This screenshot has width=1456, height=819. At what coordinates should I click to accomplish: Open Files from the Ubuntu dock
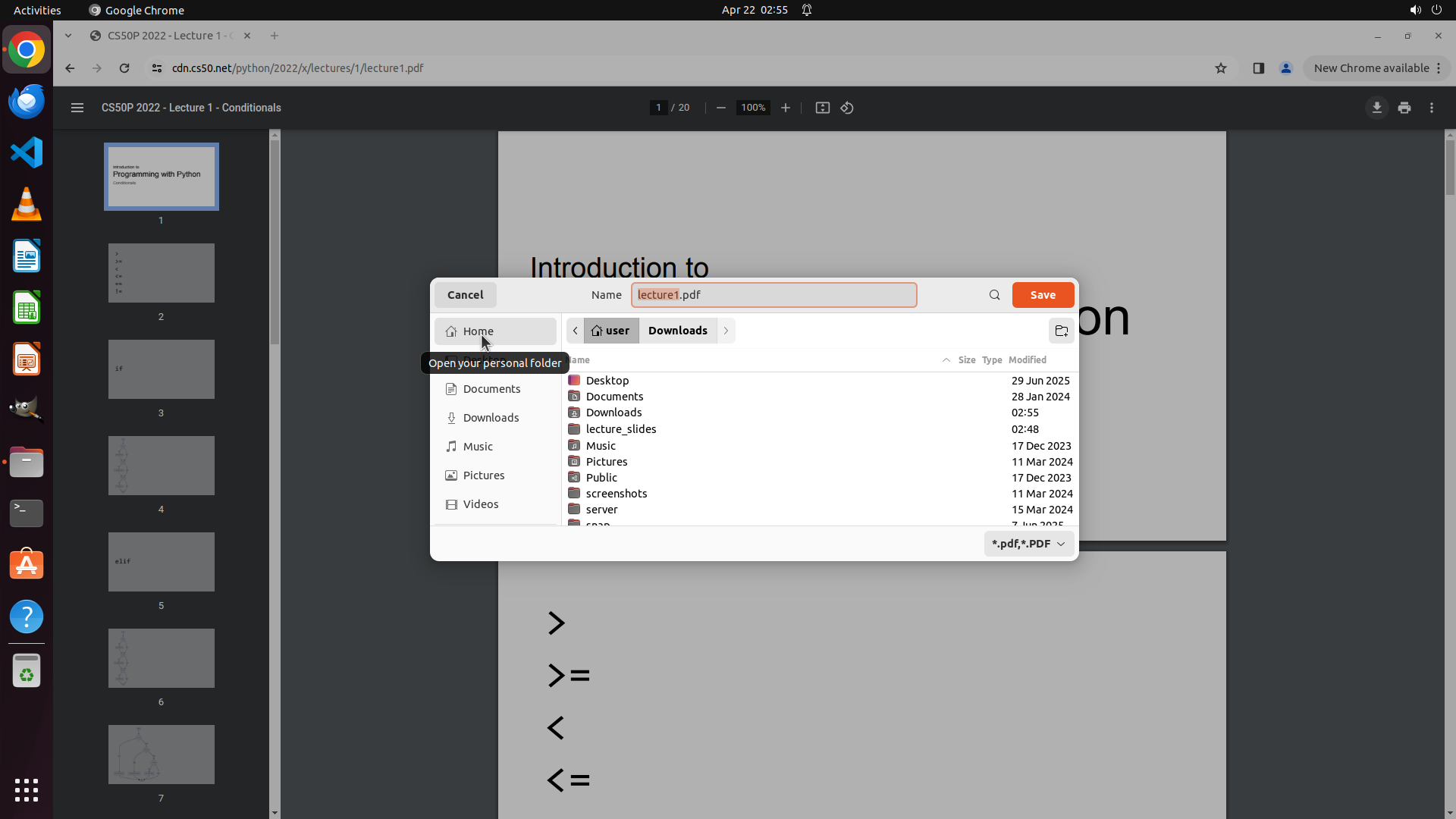pos(27,463)
